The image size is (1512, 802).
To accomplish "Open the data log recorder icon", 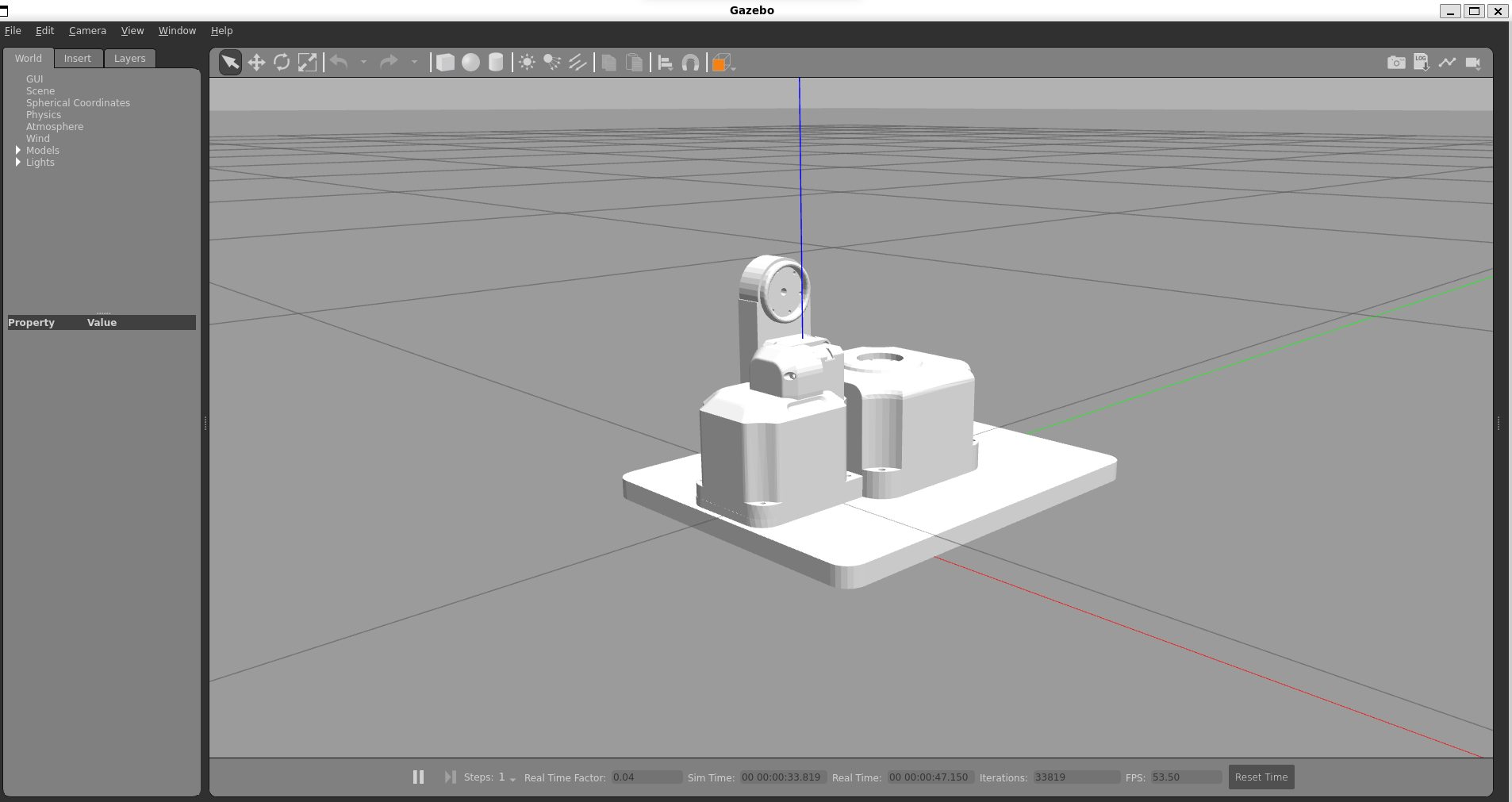I will 1422,63.
